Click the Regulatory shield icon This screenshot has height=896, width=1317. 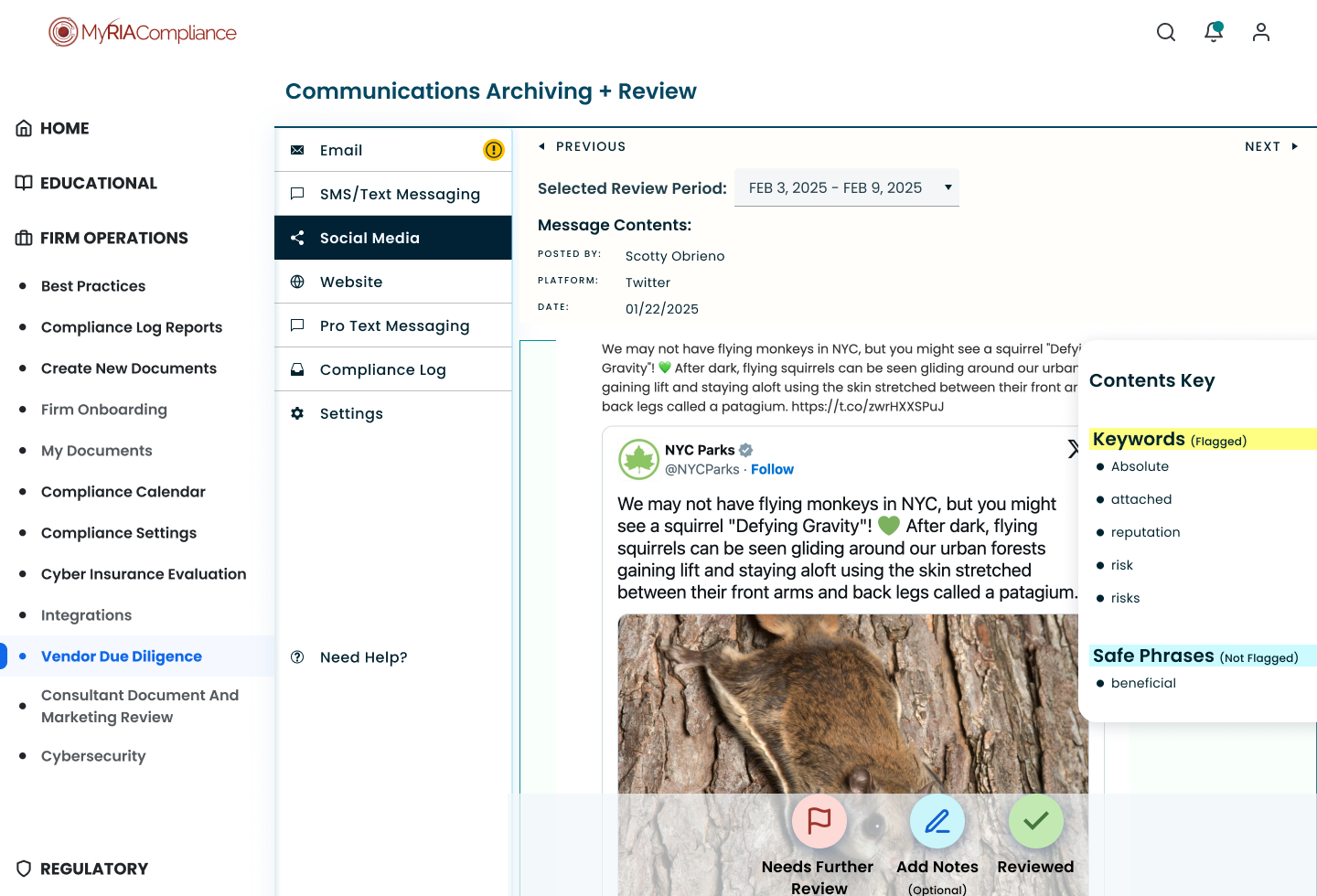point(24,869)
